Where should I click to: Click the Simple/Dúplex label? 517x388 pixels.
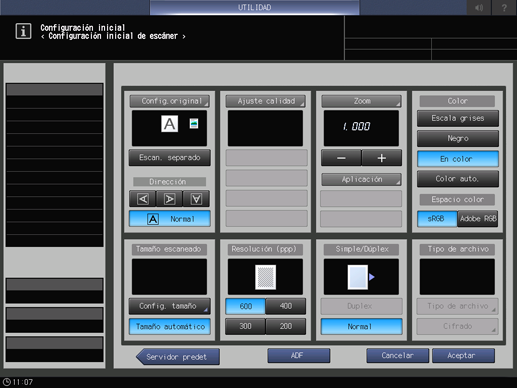(361, 249)
